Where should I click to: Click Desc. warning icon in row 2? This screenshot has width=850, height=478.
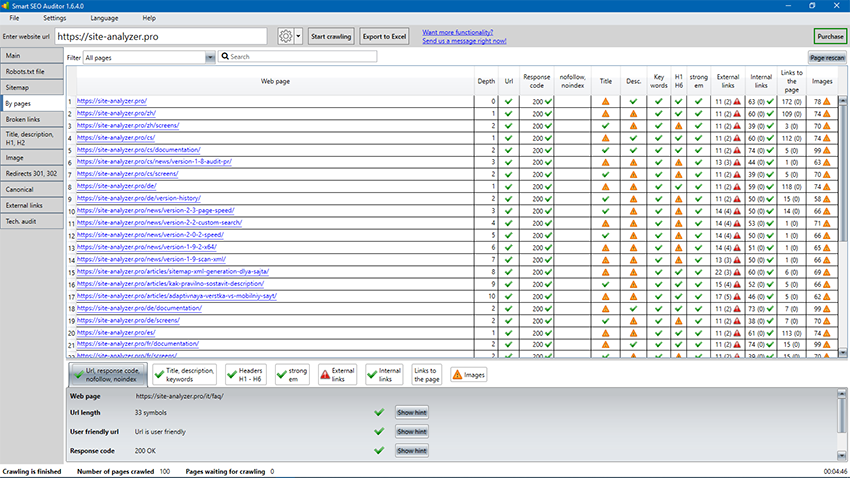coord(633,114)
